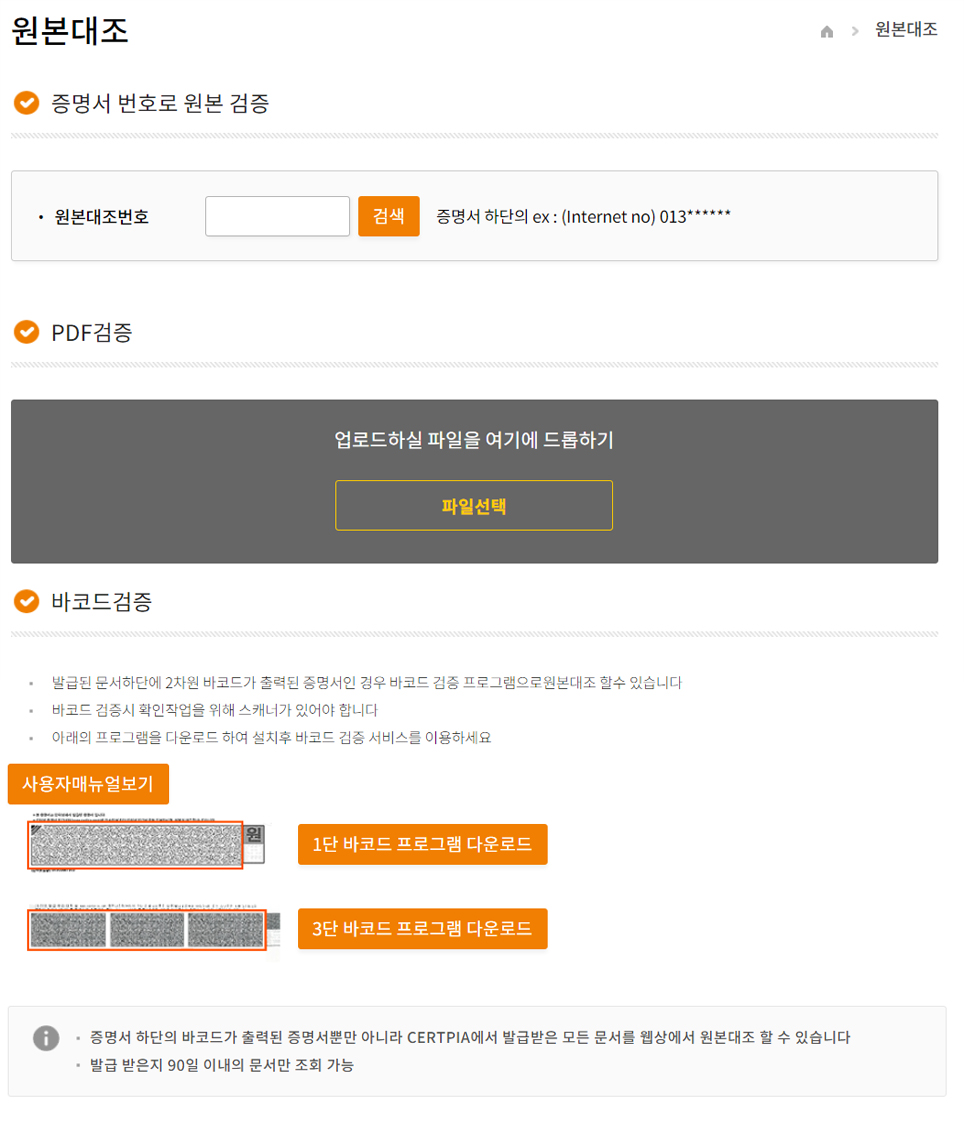The width and height of the screenshot is (964, 1135).
Task: Click the home icon in breadcrumb
Action: tap(826, 31)
